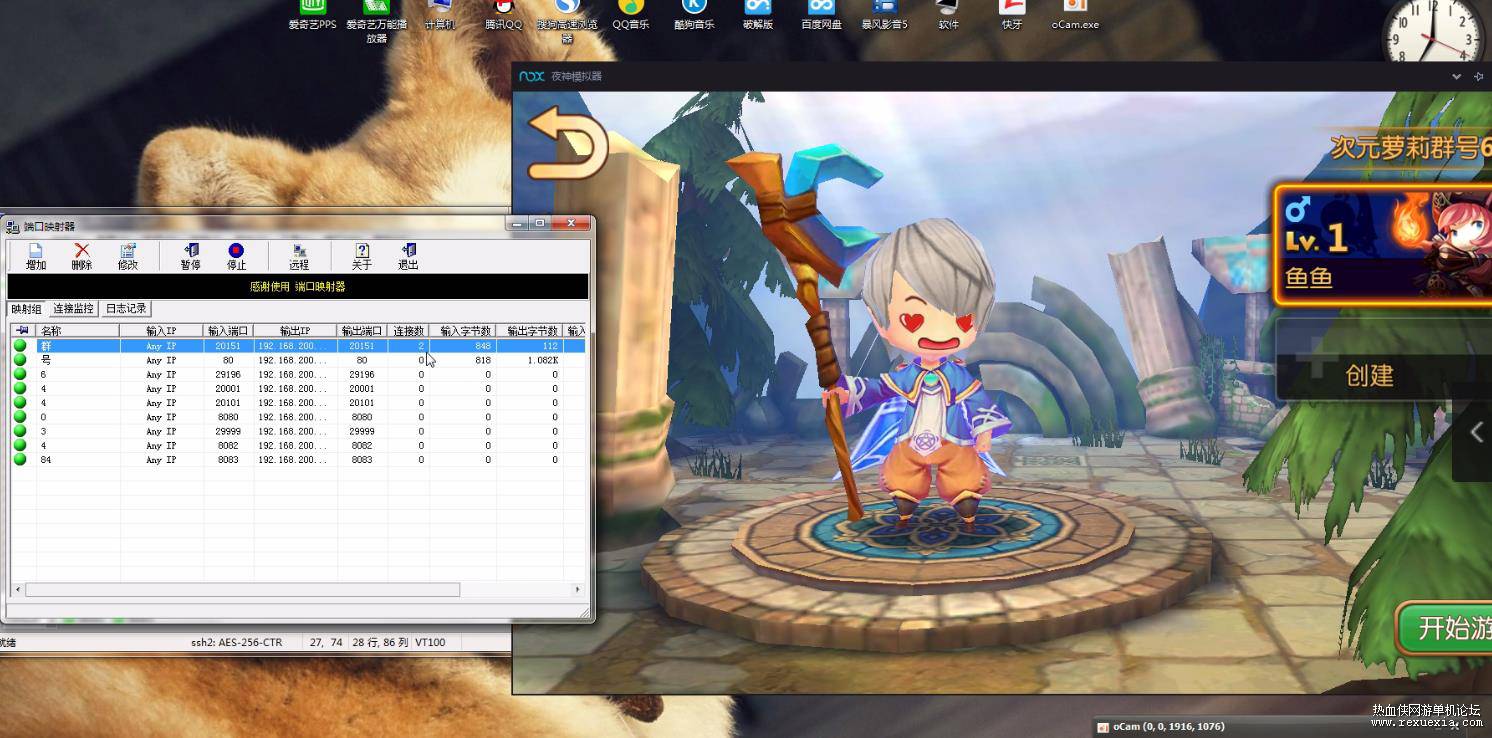Image resolution: width=1492 pixels, height=738 pixels.
Task: Open the 远程 (Remote) toolbar icon
Action: (298, 256)
